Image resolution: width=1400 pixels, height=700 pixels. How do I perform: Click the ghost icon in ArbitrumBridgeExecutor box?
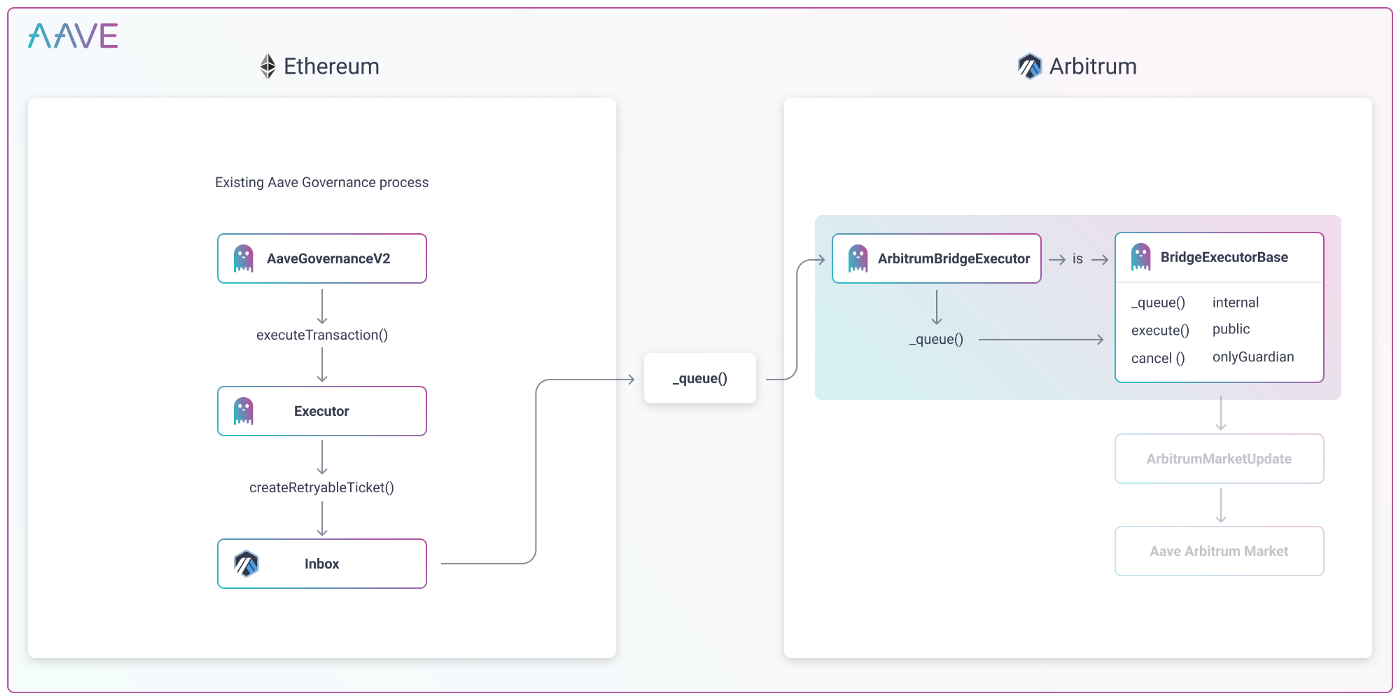[x=858, y=259]
